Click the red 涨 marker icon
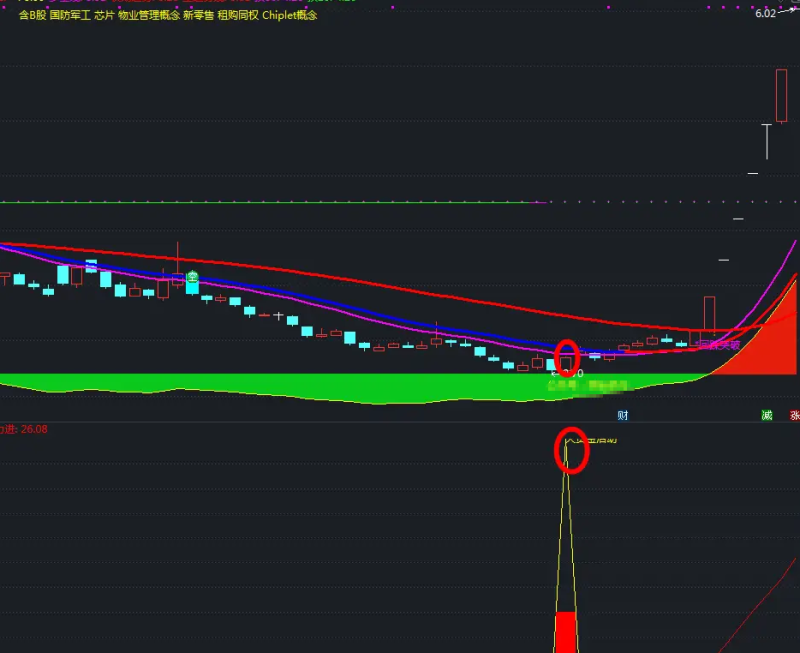The image size is (800, 653). (795, 414)
